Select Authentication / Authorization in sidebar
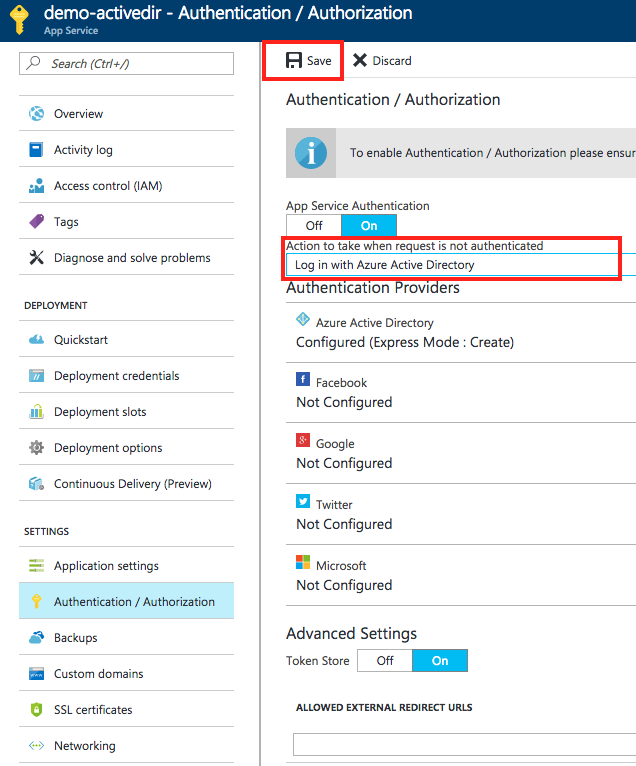 point(127,601)
